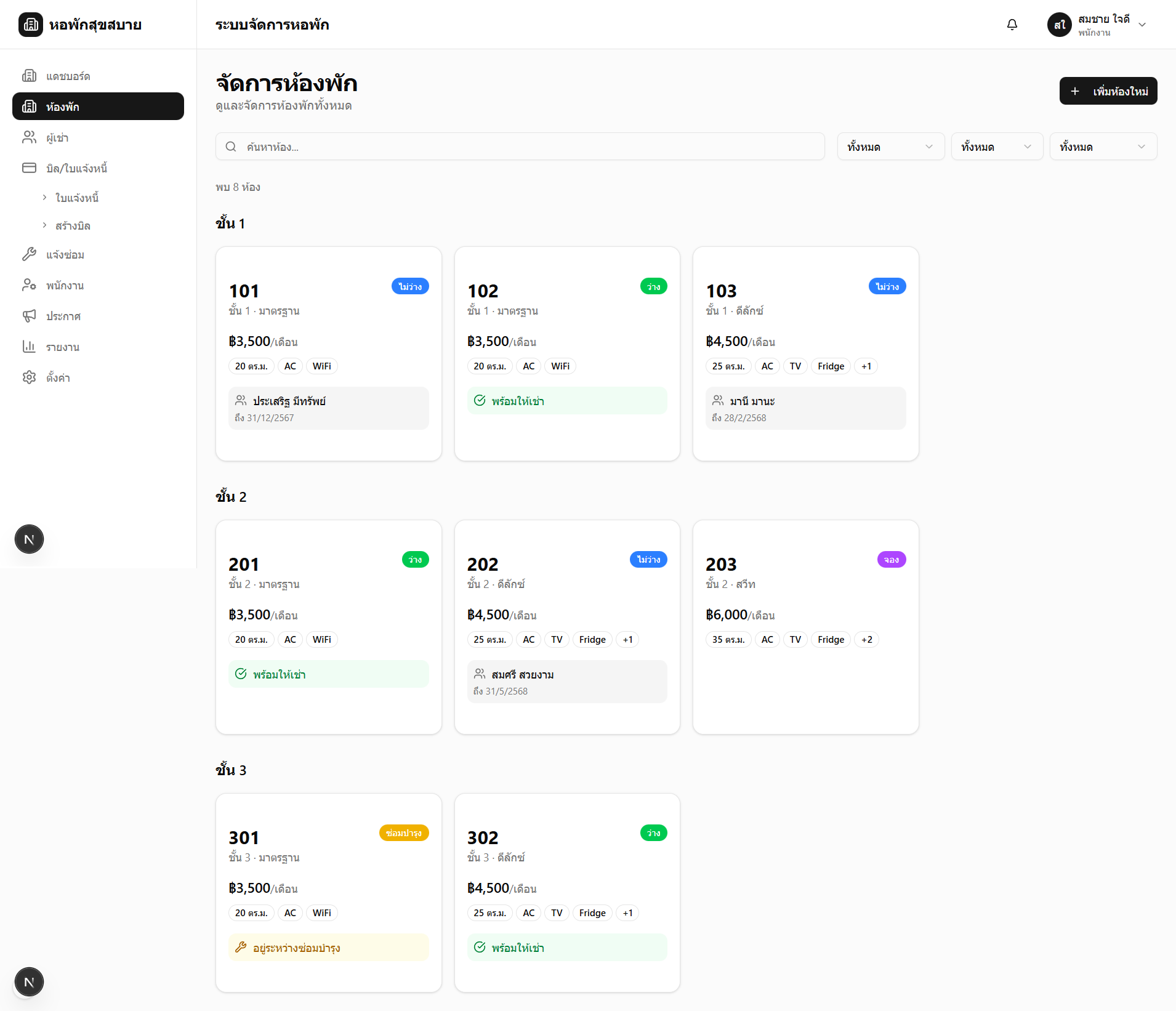
Task: Click the พนักงาน staff icon
Action: 29,285
